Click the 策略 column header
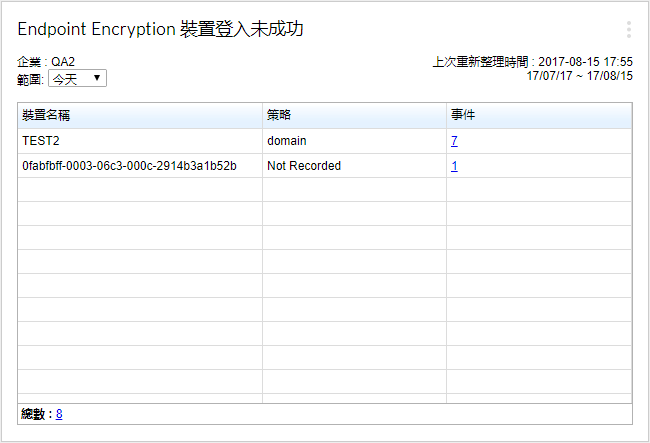This screenshot has height=443, width=650. pos(279,116)
